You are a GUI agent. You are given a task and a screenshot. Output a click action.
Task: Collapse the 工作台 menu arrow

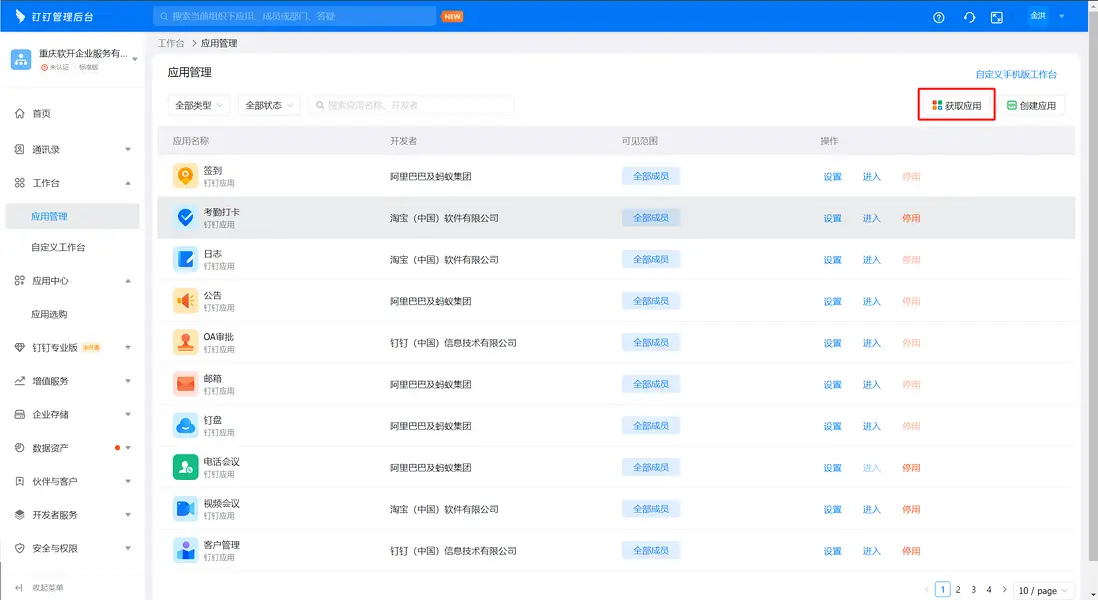pyautogui.click(x=128, y=183)
